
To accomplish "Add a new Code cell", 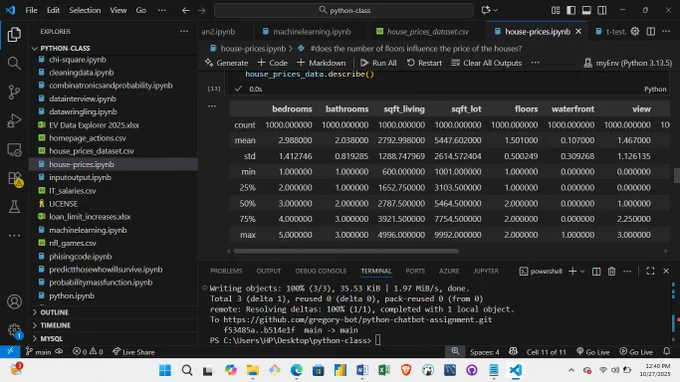I will (x=272, y=63).
